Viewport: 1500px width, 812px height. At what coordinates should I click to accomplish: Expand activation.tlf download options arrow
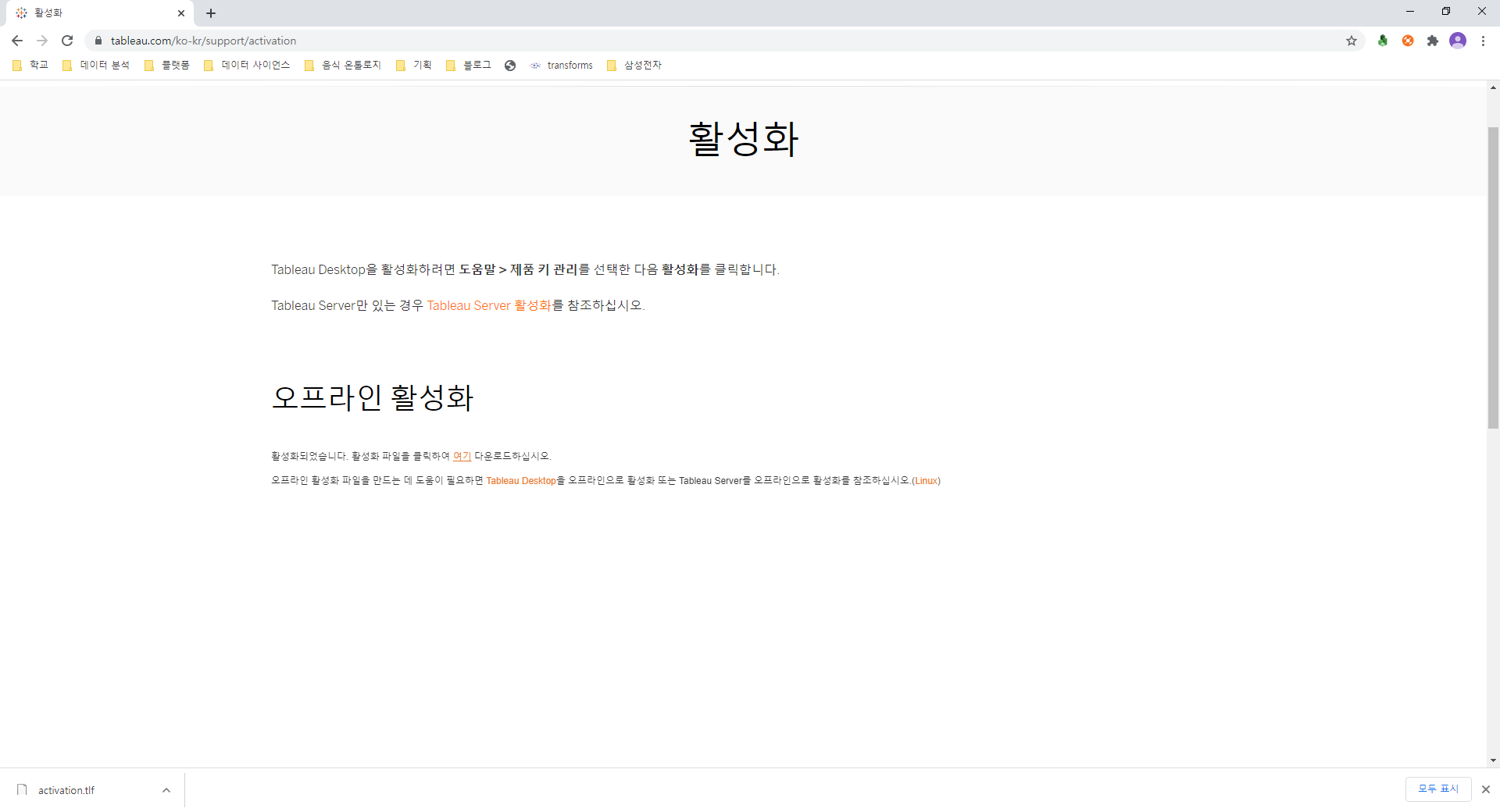[166, 790]
